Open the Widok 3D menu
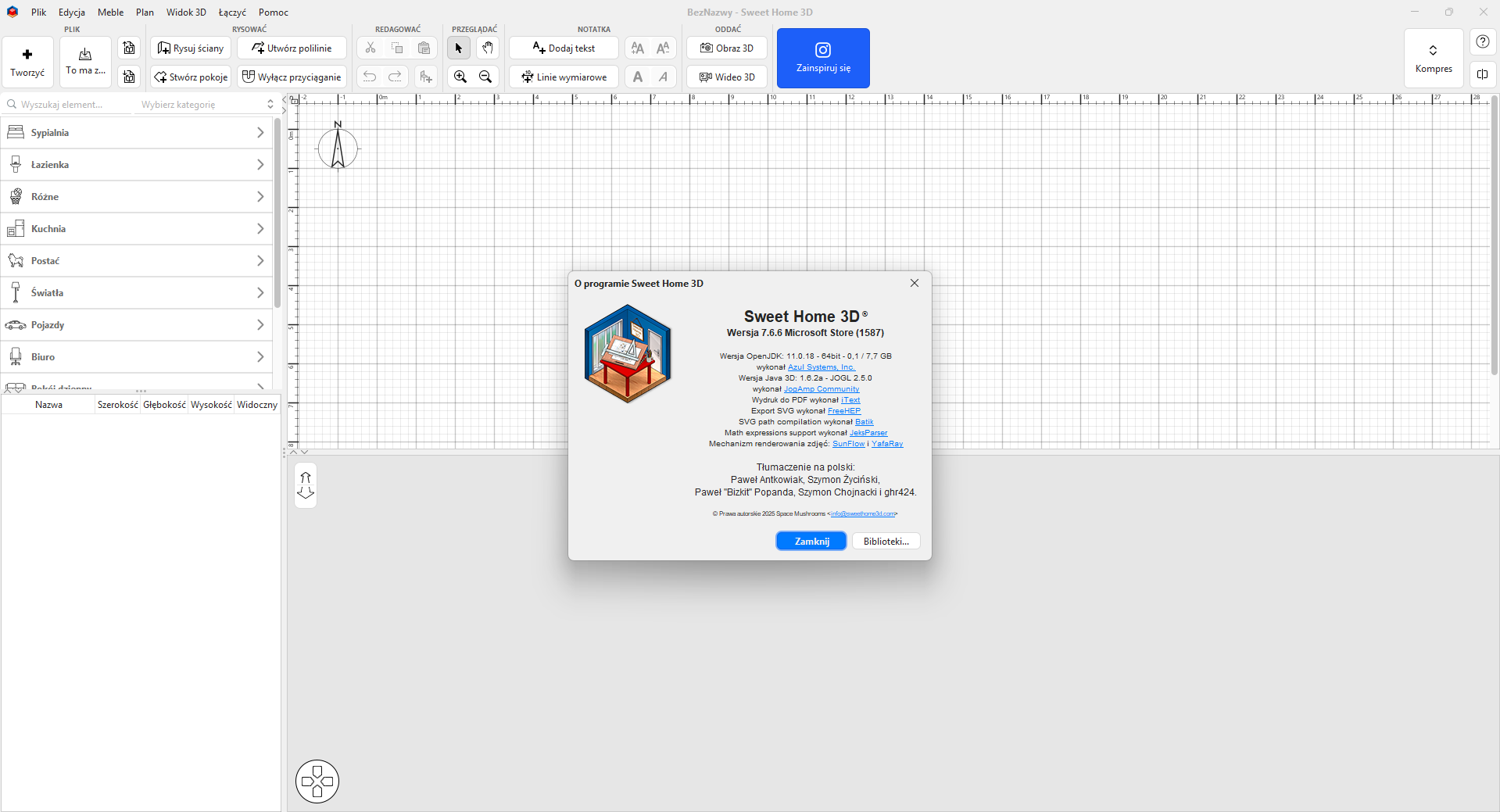This screenshot has width=1500, height=812. tap(186, 12)
